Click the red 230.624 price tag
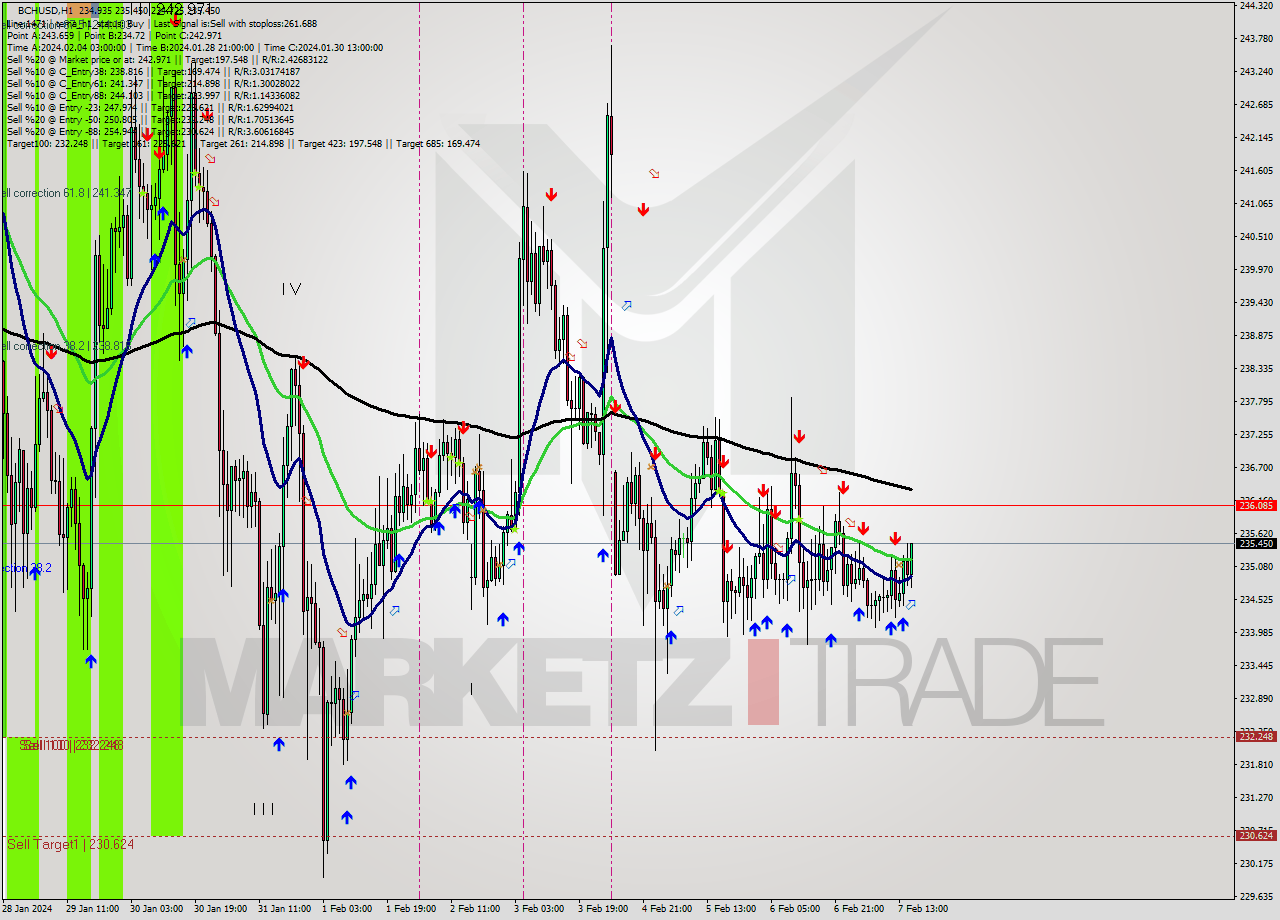 [x=1256, y=835]
